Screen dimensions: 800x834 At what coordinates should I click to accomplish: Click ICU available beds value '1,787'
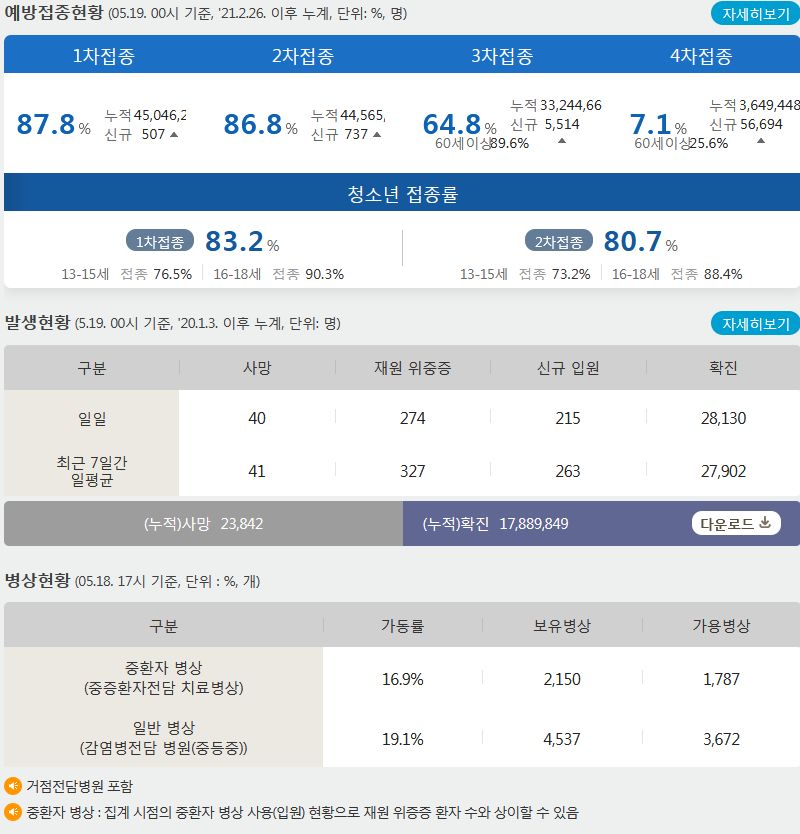[721, 679]
